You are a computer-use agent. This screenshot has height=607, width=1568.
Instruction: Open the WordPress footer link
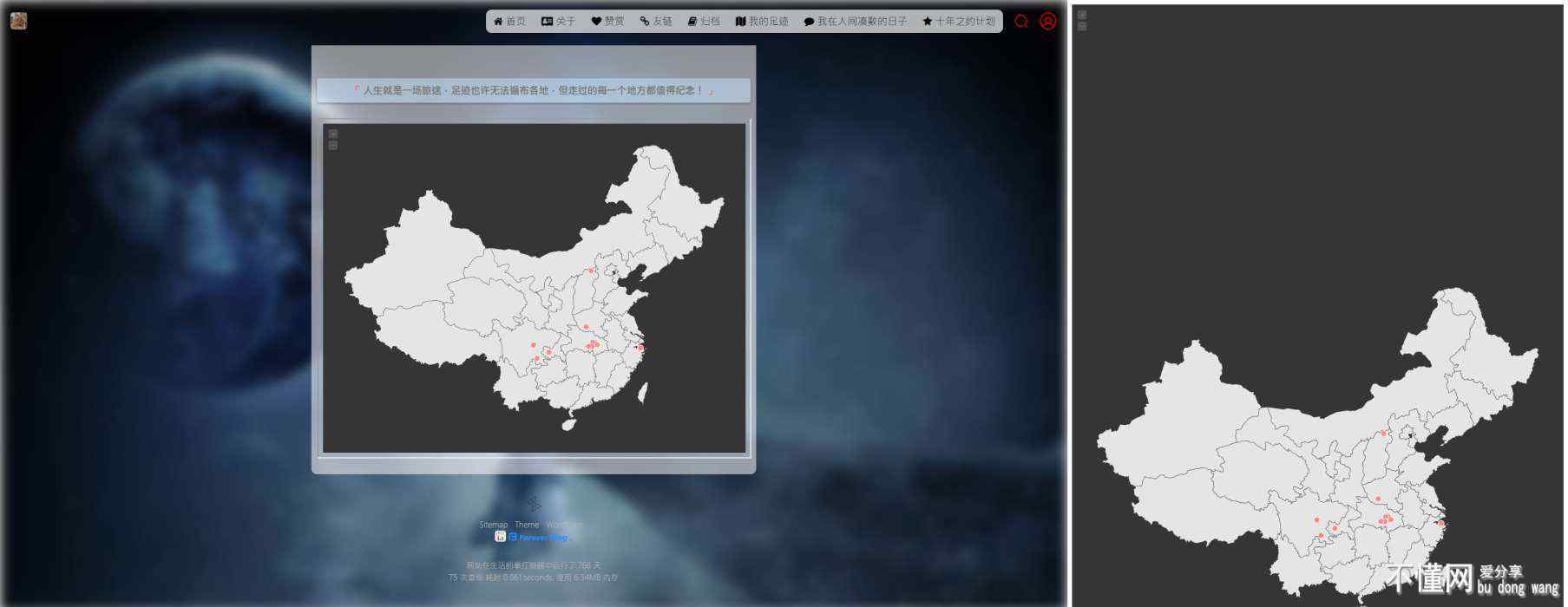coord(564,525)
